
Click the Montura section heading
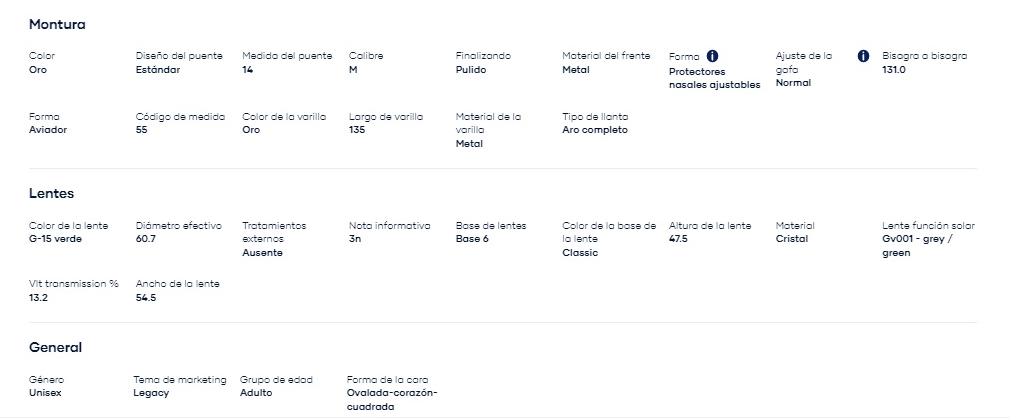(57, 24)
